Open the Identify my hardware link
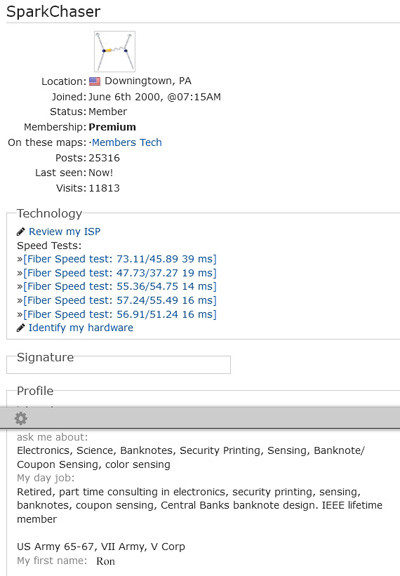Viewport: 400px width, 576px height. click(81, 328)
